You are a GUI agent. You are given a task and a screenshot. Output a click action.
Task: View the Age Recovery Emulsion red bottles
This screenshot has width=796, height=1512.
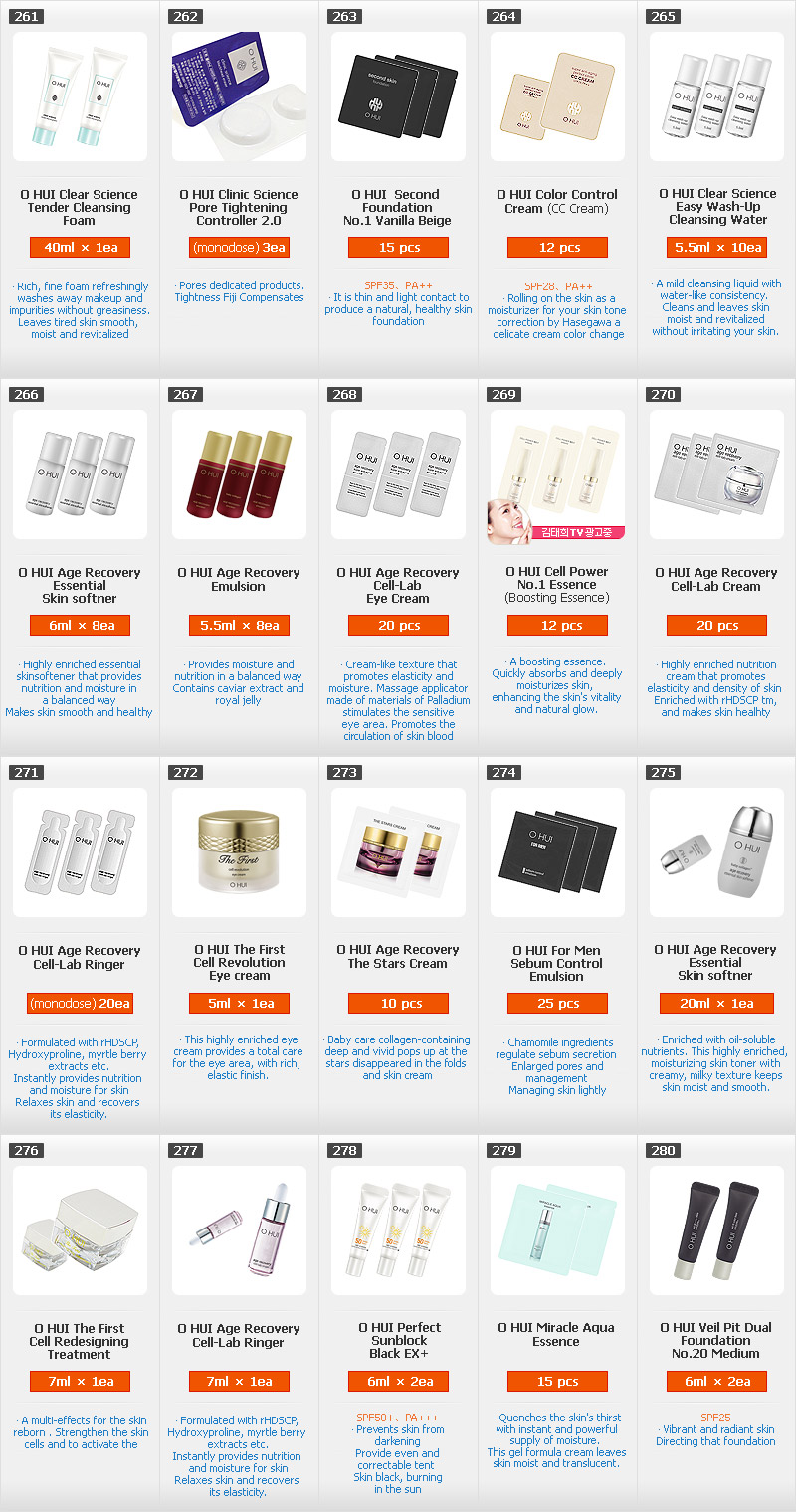pyautogui.click(x=239, y=474)
